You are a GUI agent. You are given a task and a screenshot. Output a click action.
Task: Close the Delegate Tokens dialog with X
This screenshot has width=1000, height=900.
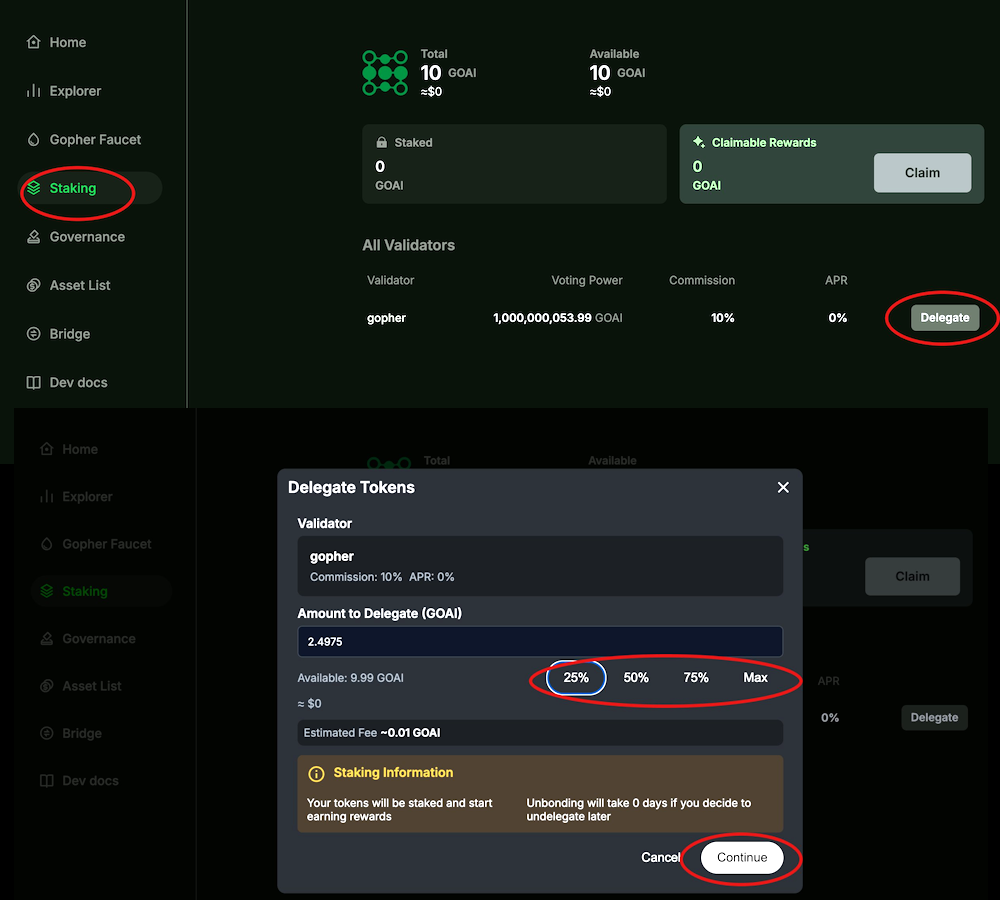click(783, 487)
